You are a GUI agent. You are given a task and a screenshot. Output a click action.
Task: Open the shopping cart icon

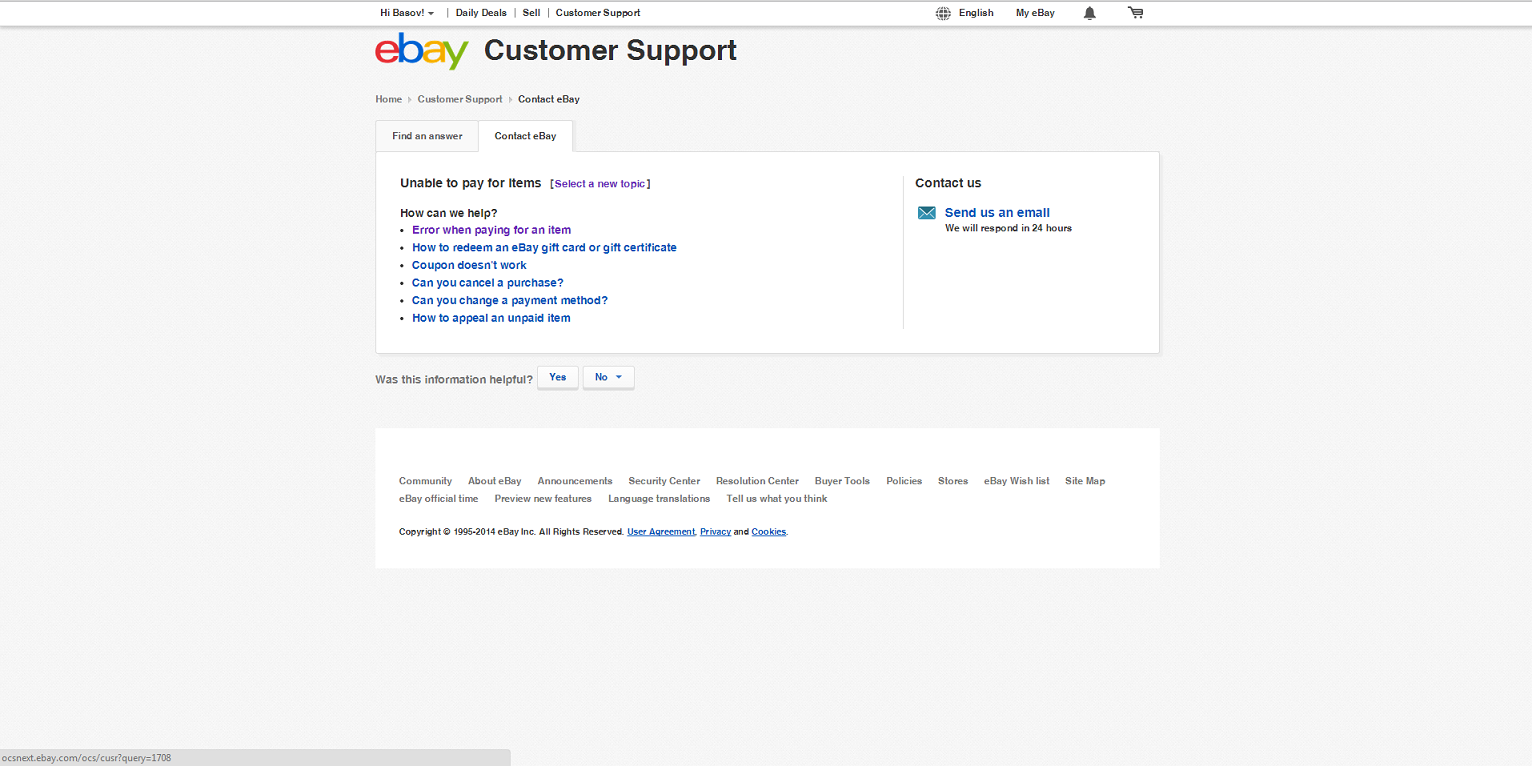1135,13
